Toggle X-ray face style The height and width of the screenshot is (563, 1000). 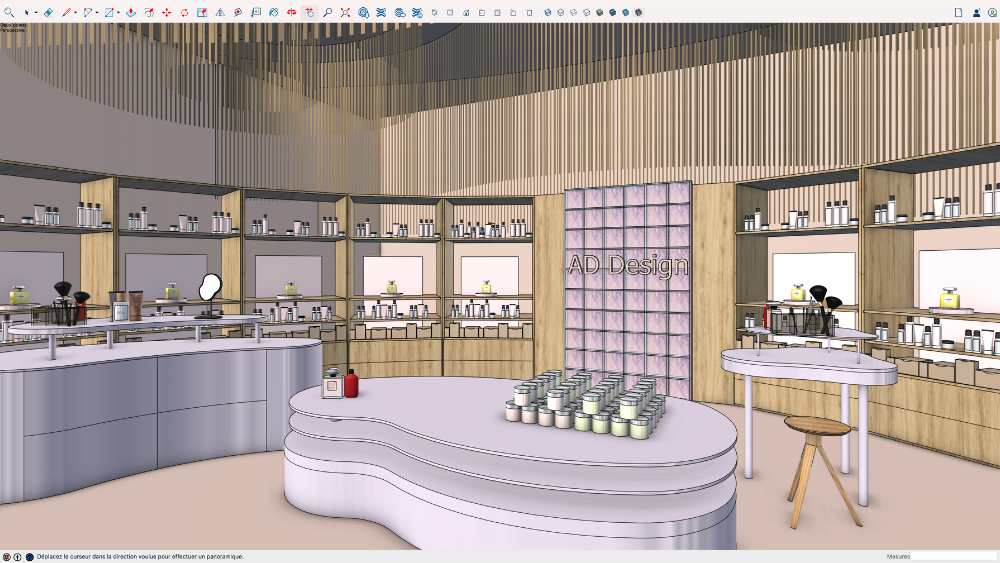coord(549,13)
